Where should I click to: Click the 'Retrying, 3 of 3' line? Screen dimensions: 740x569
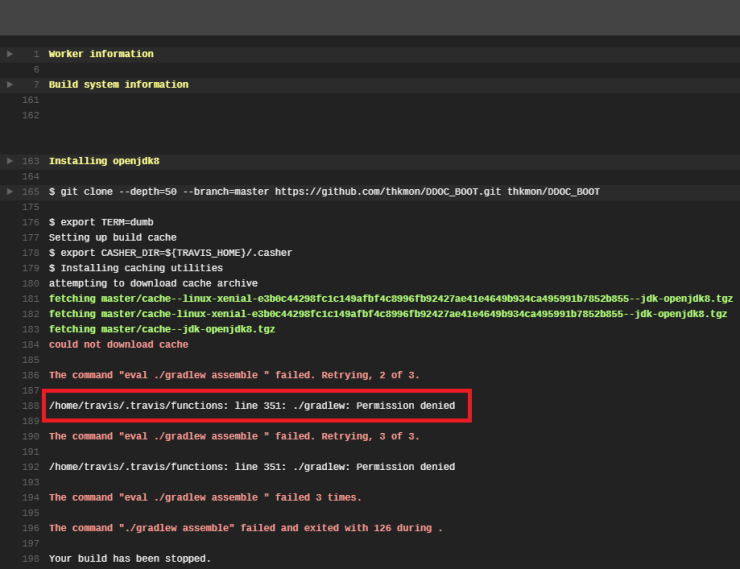coord(234,436)
